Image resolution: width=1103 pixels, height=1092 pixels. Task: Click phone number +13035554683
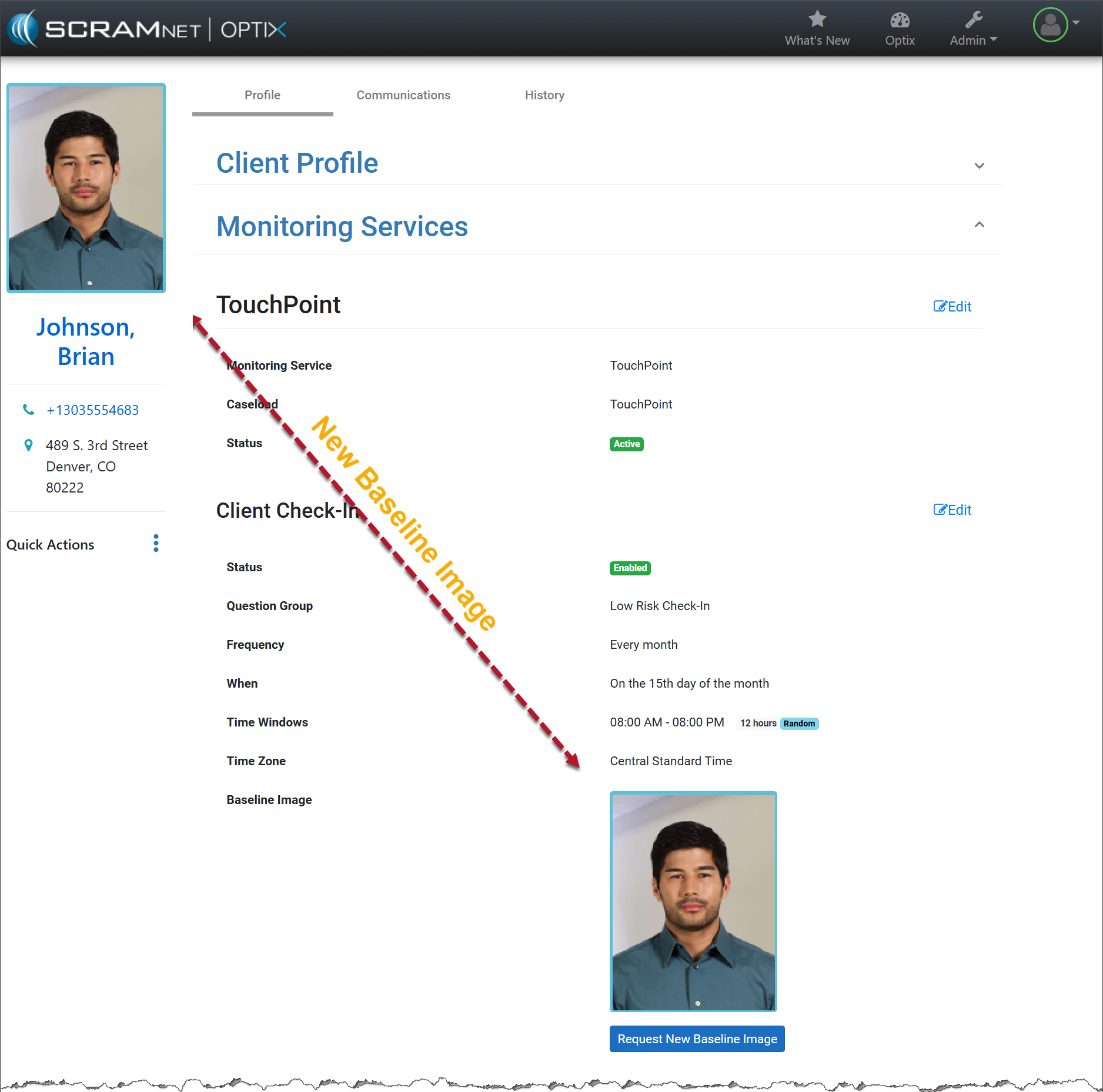(92, 410)
